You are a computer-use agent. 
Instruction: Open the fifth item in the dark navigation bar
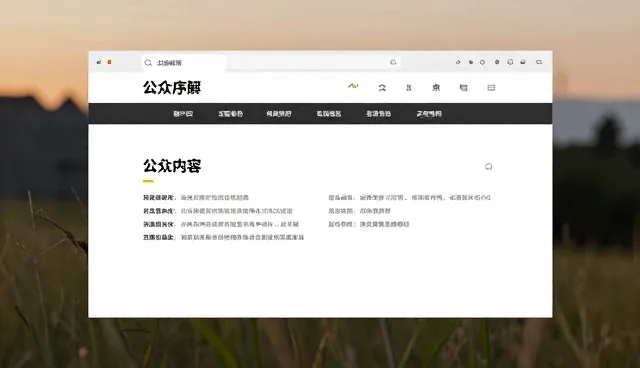pyautogui.click(x=378, y=114)
